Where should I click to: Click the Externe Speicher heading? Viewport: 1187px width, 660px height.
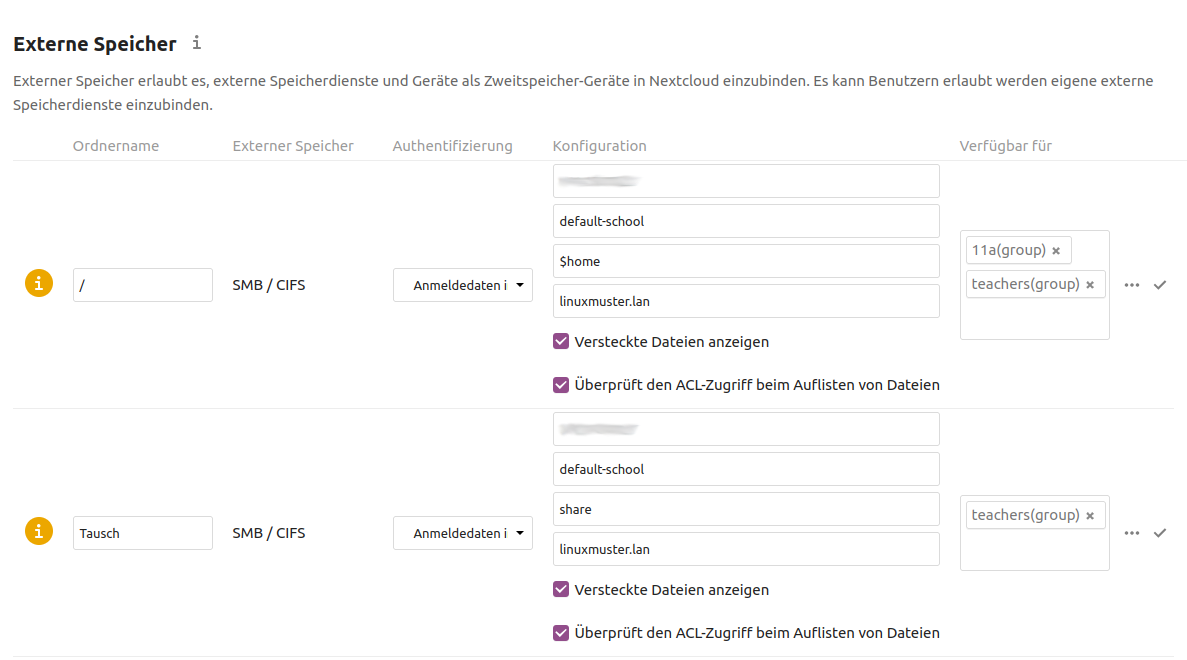click(95, 44)
